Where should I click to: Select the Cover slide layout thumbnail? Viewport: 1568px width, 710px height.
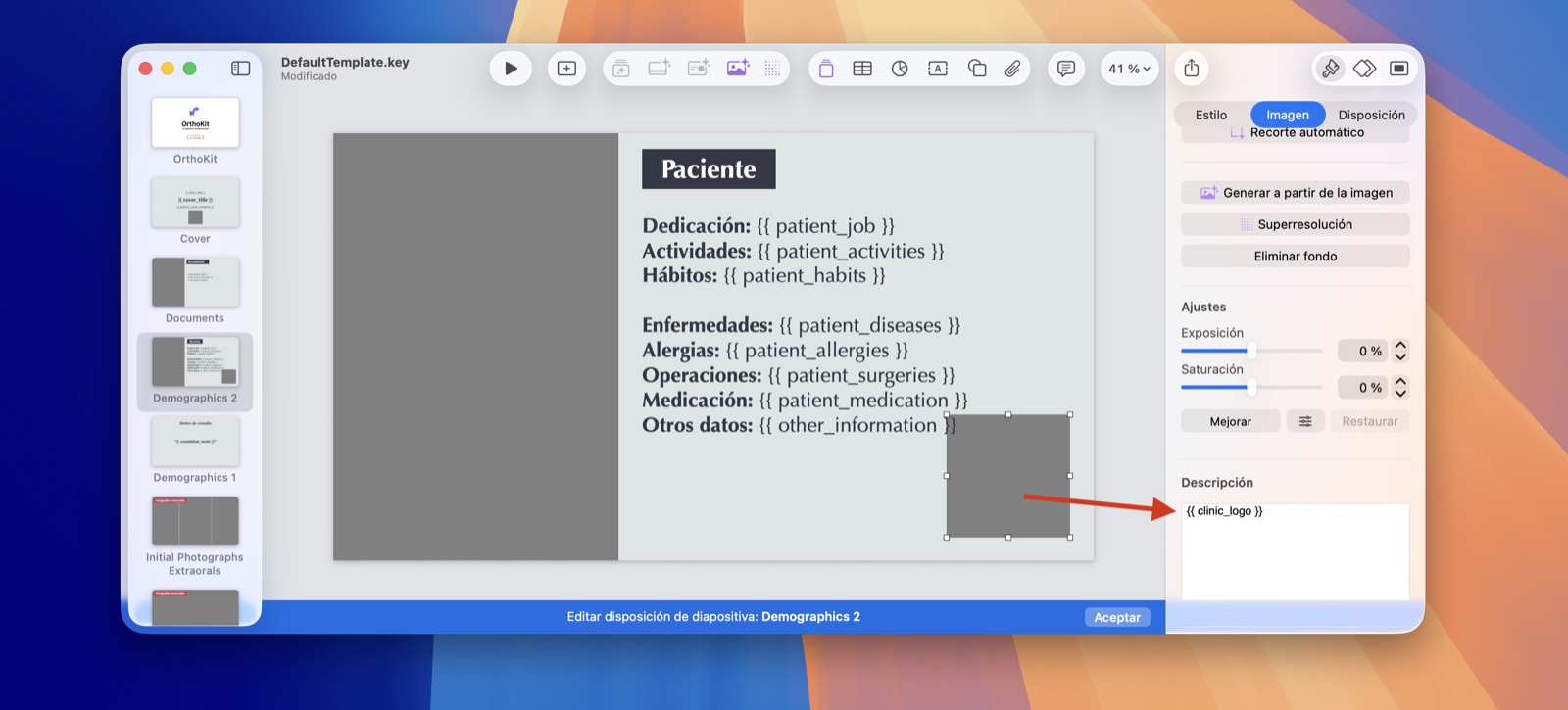[195, 202]
